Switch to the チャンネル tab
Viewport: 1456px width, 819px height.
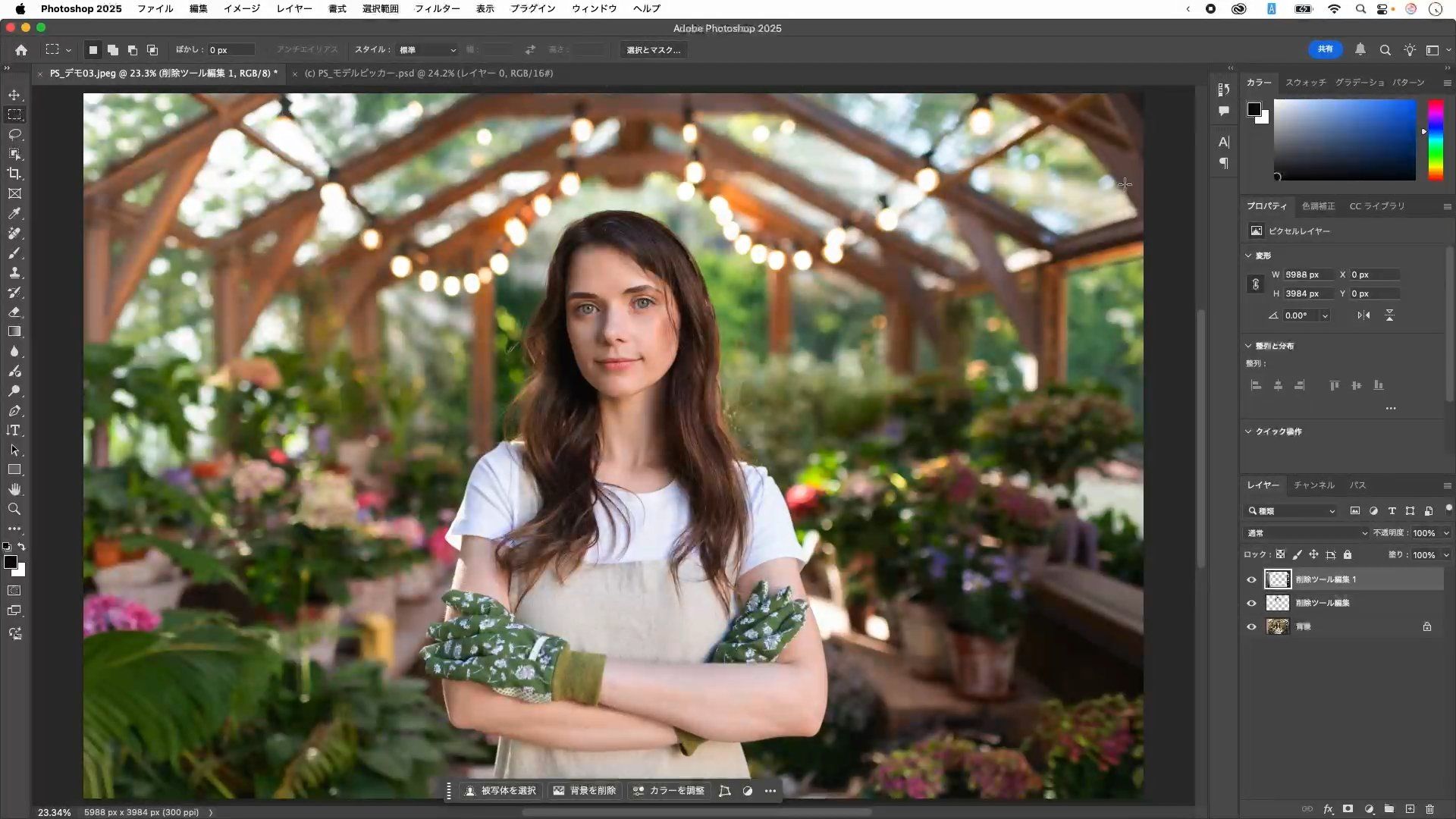(x=1313, y=485)
